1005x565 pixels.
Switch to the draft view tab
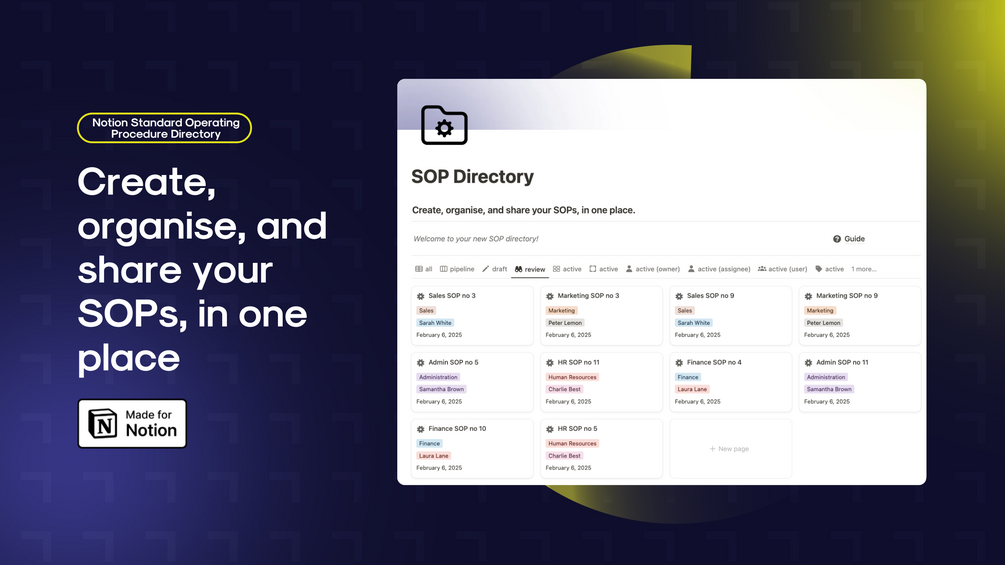tap(494, 269)
